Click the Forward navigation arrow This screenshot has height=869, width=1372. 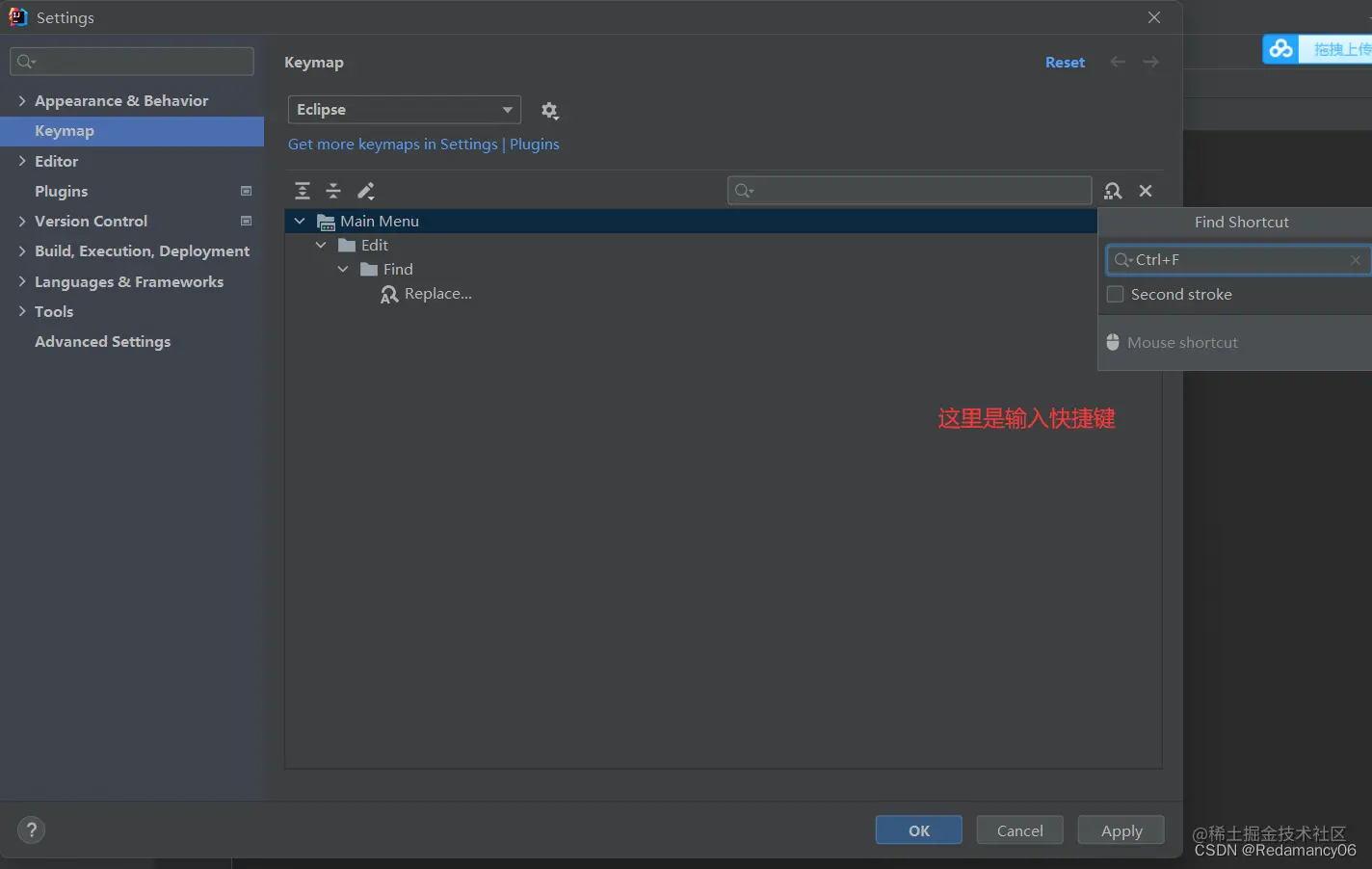[x=1150, y=62]
